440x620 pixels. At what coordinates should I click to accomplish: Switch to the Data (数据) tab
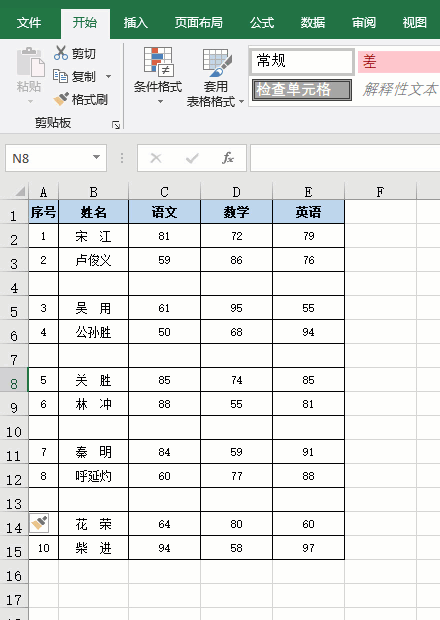[313, 23]
